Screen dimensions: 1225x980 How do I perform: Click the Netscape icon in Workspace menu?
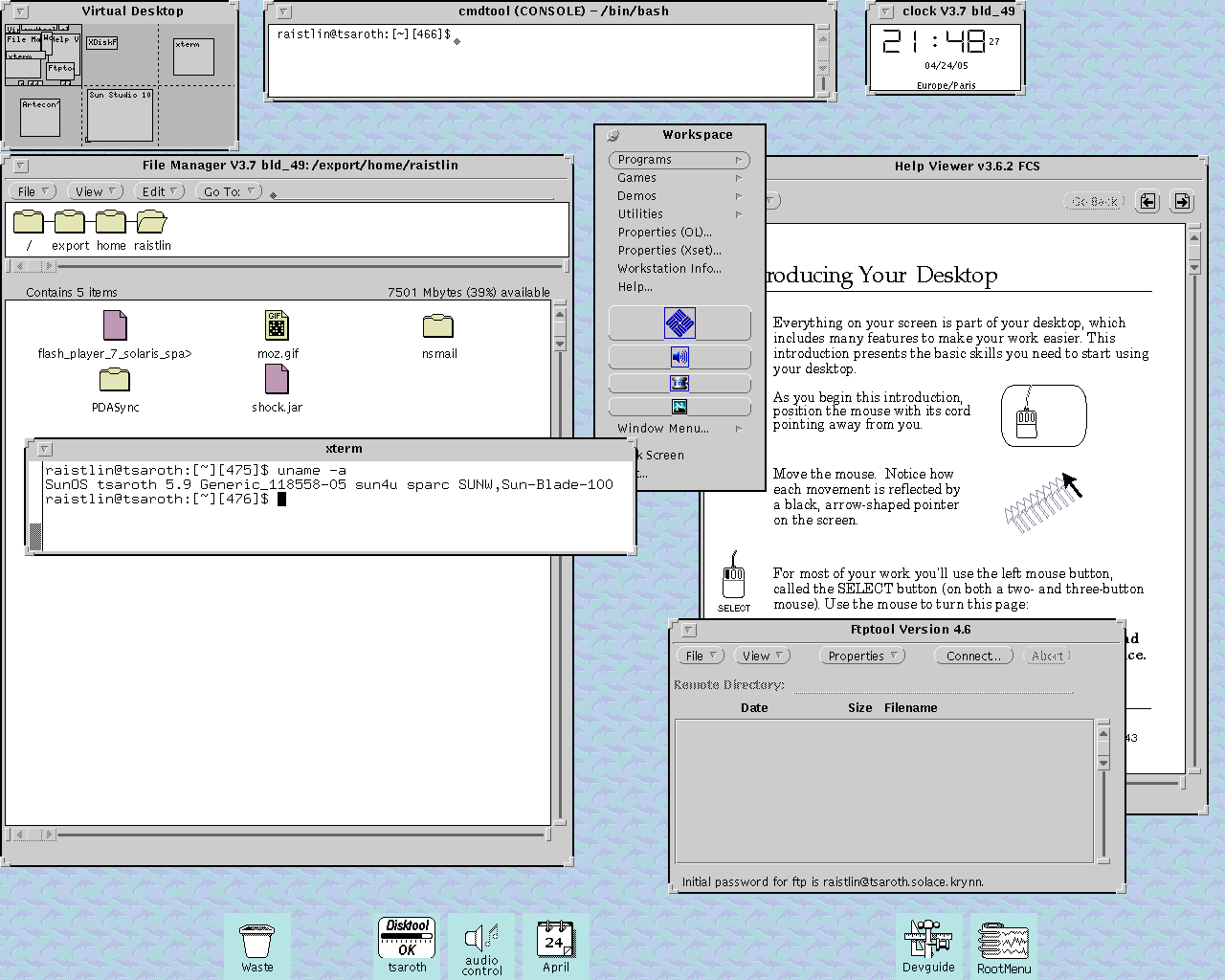coord(679,407)
